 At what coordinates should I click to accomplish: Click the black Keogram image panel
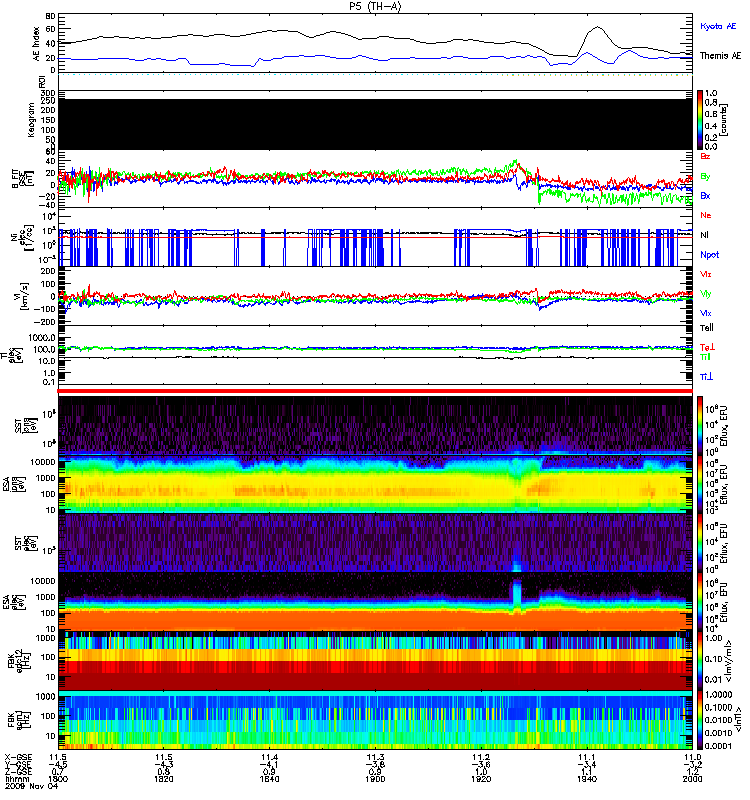pyautogui.click(x=375, y=124)
